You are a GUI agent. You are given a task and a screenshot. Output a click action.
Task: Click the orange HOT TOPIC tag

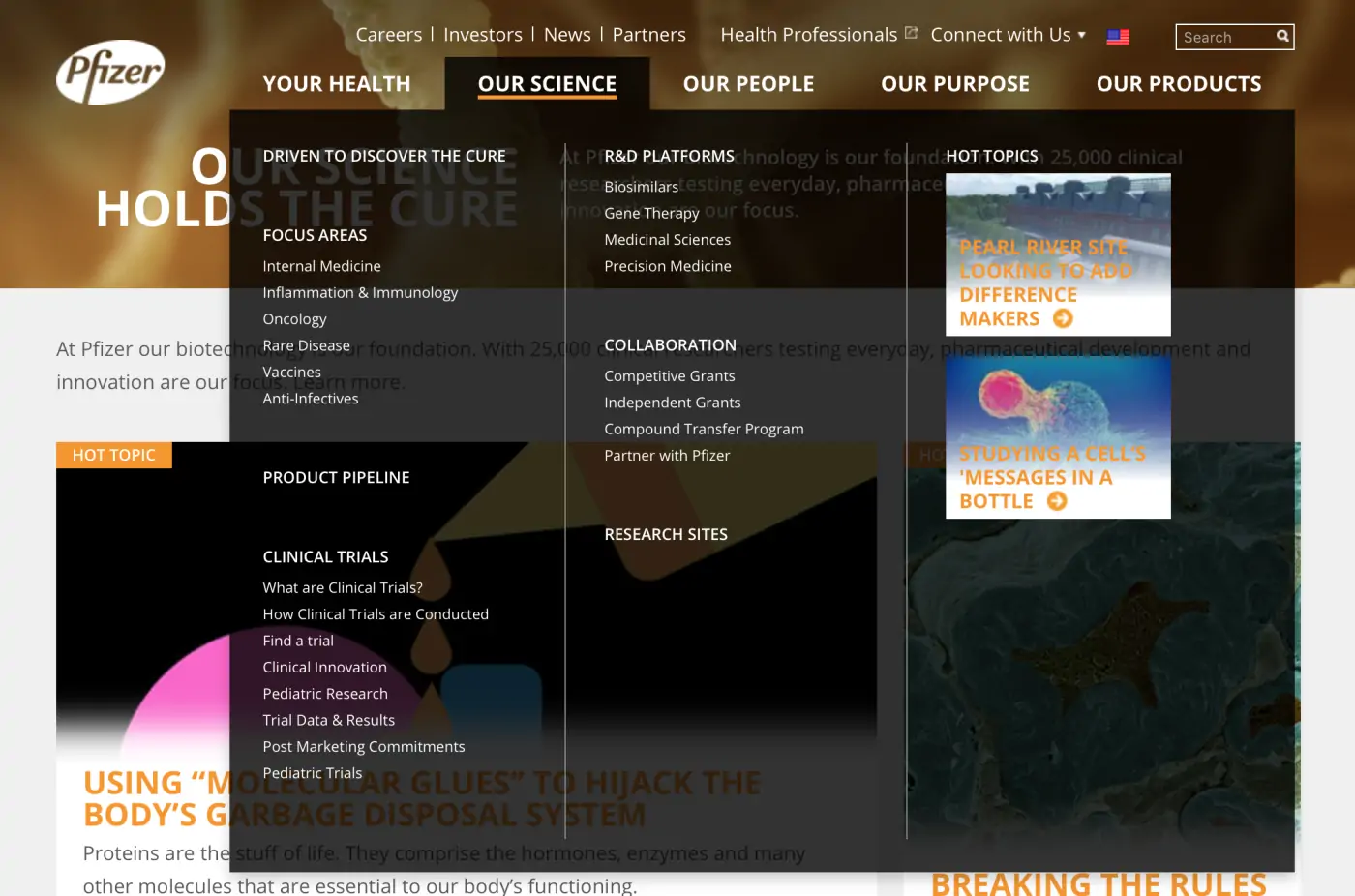[113, 455]
